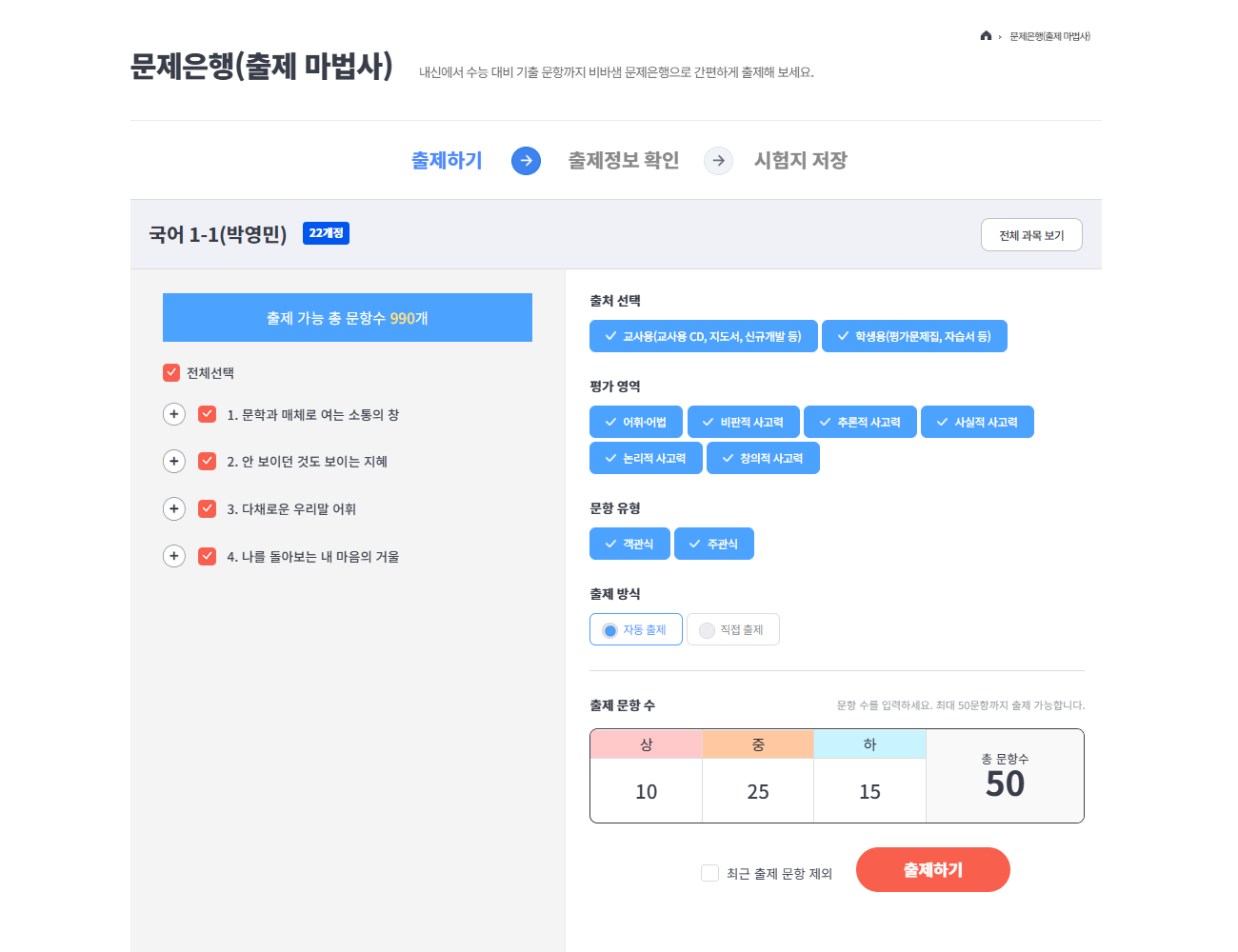The image size is (1238, 952).
Task: Click the orange 중 difficulty header
Action: point(758,744)
